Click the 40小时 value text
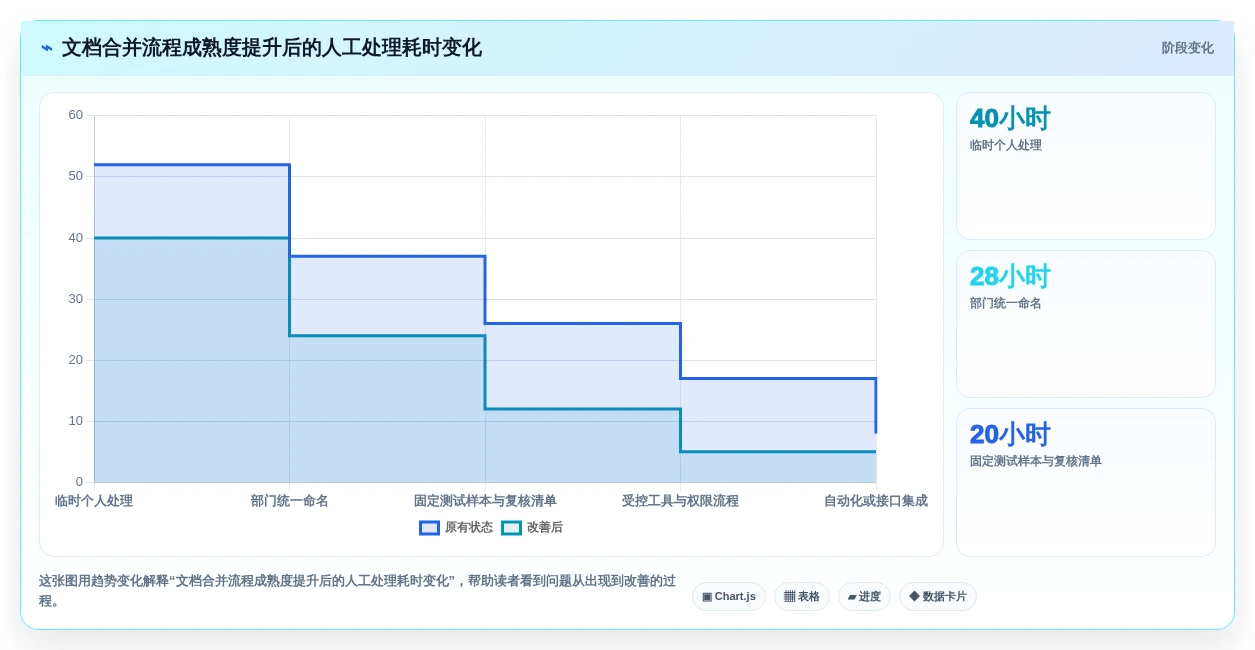Screen dimensions: 1255x650 coord(1010,118)
